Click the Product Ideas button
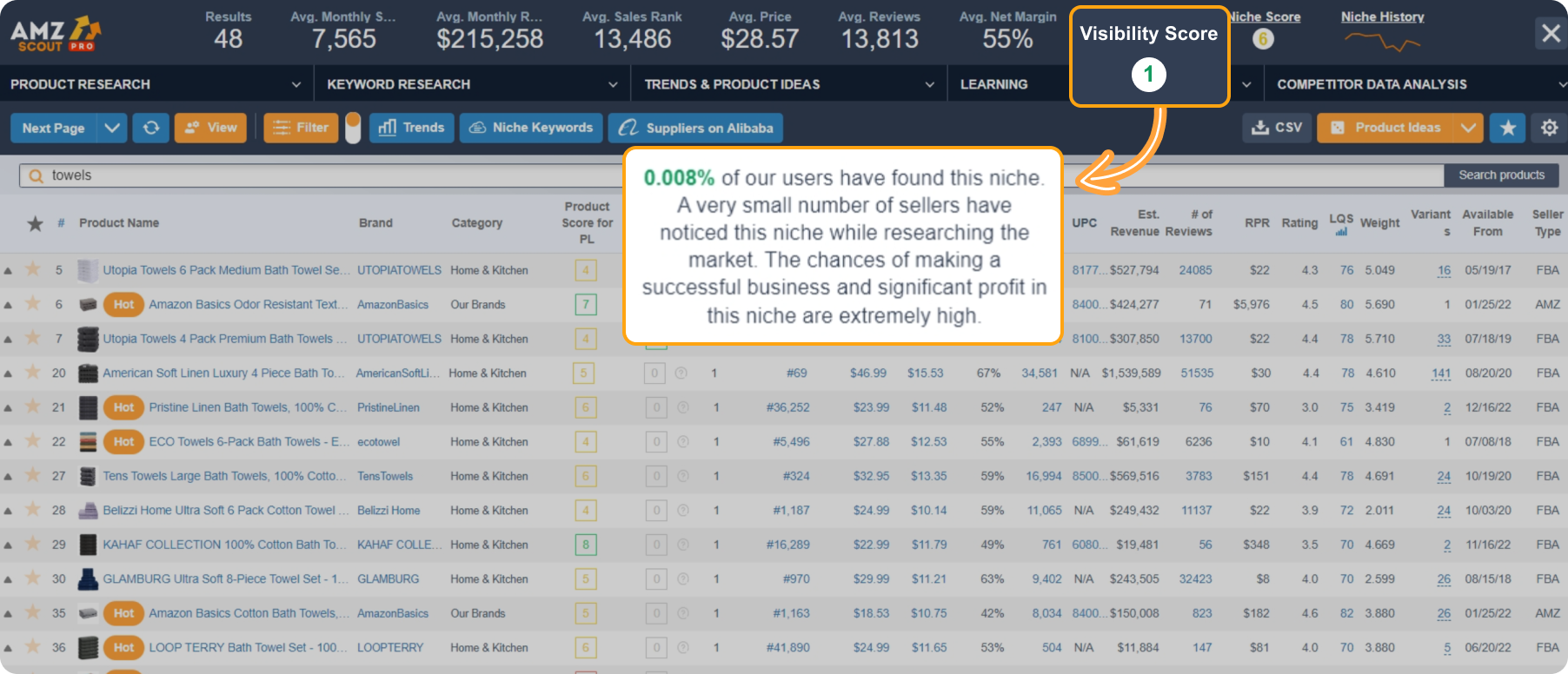The width and height of the screenshot is (1568, 674). click(x=1385, y=128)
